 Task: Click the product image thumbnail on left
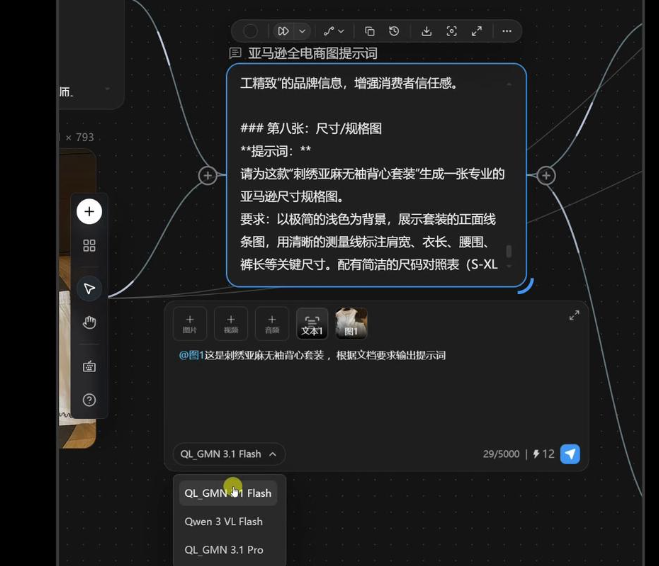coord(78,298)
